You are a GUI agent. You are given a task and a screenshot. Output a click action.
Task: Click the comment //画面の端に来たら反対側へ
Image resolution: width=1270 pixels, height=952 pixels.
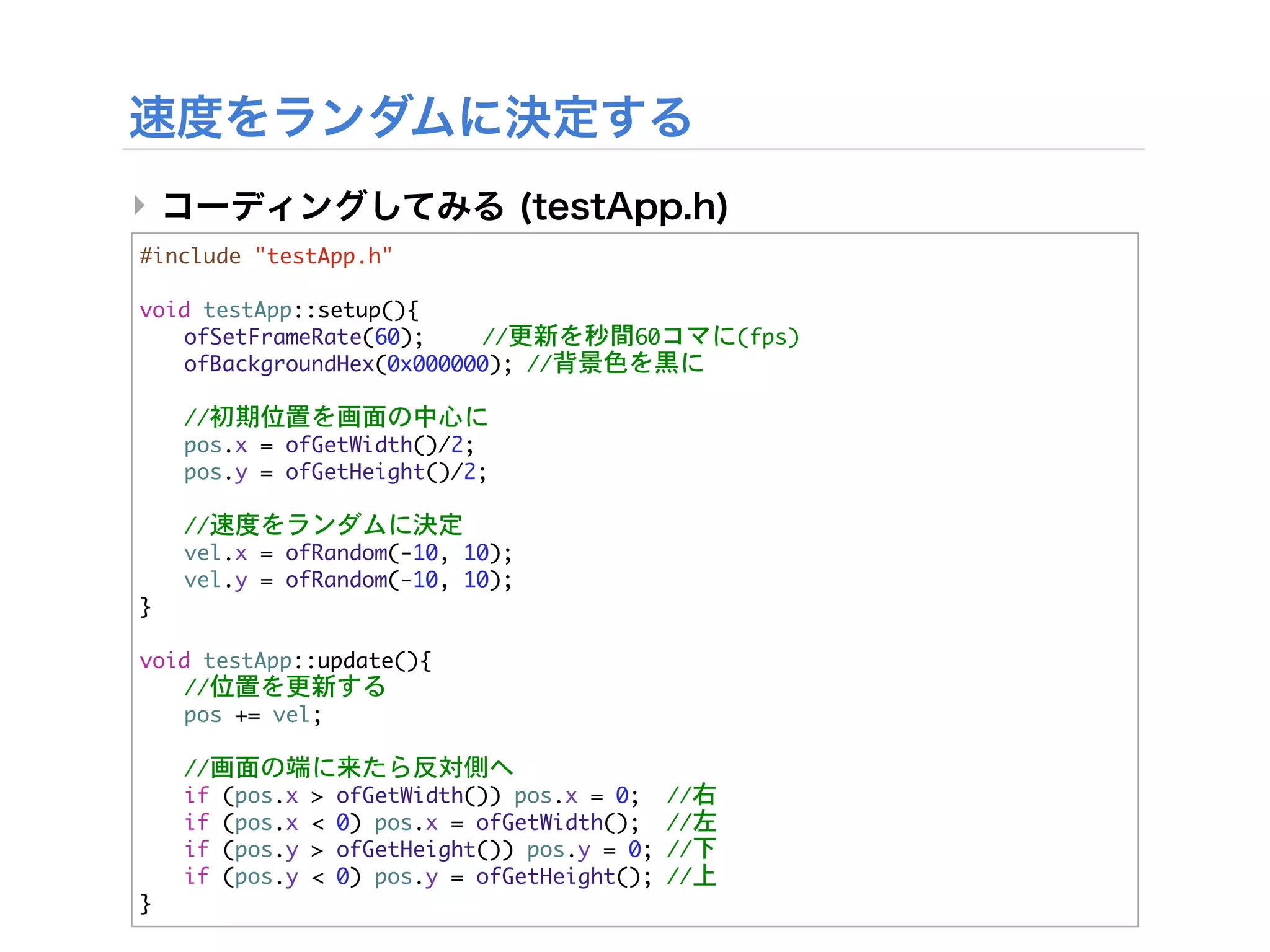coord(349,768)
